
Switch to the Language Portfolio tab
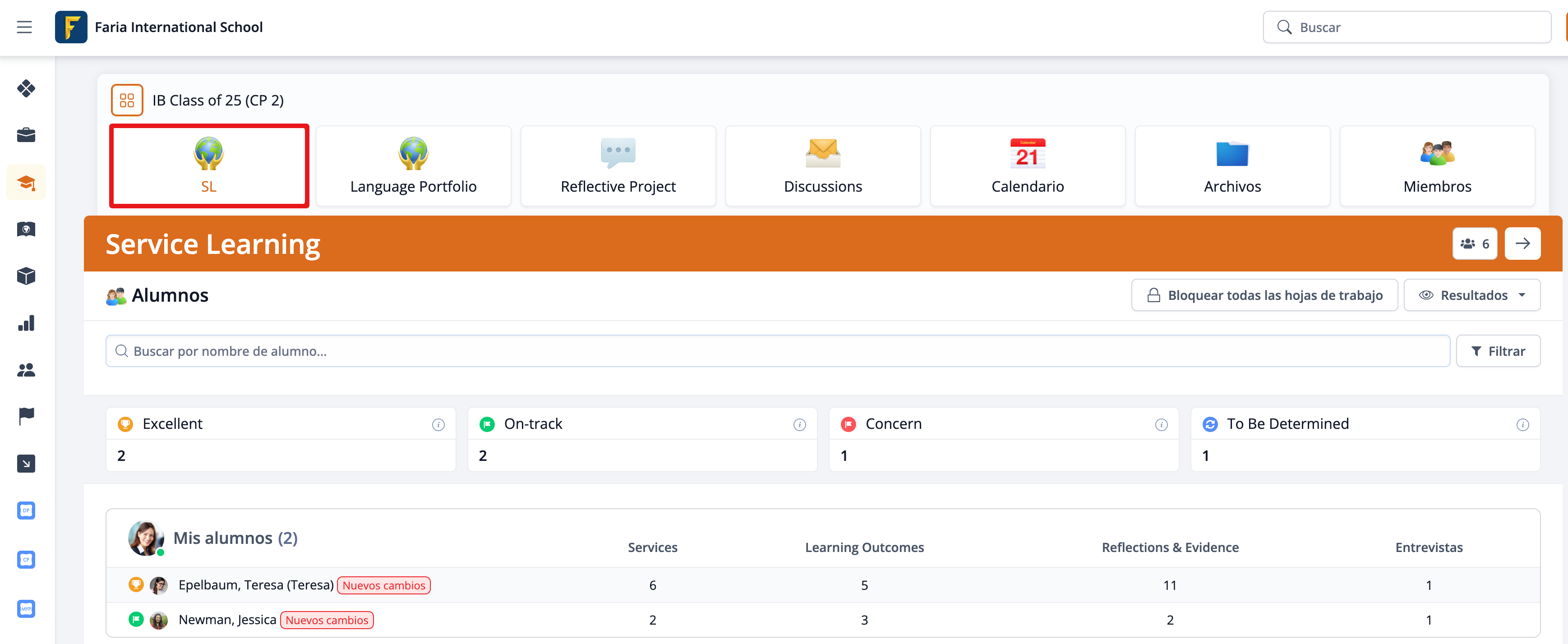point(413,166)
